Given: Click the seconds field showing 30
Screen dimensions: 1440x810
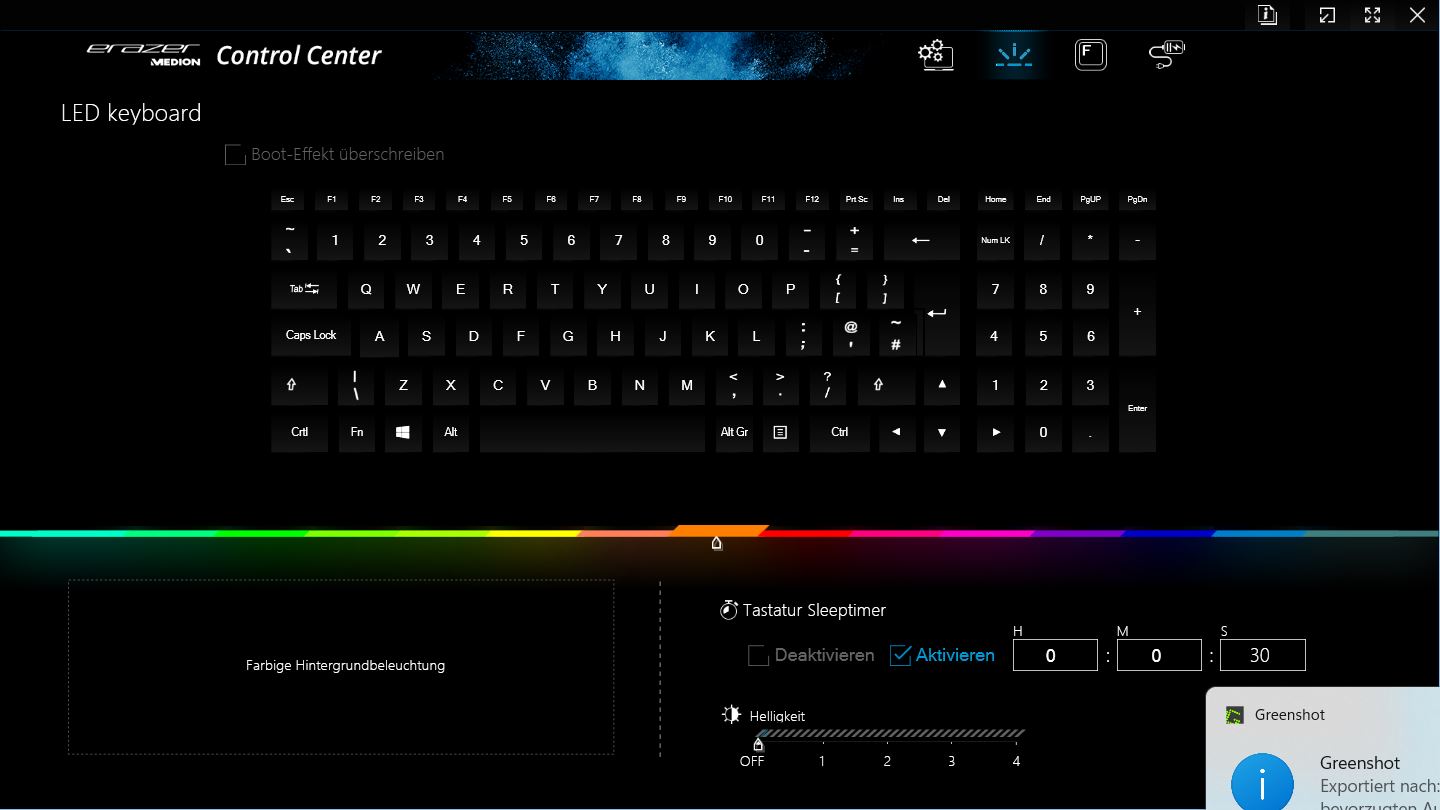Looking at the screenshot, I should (1262, 655).
